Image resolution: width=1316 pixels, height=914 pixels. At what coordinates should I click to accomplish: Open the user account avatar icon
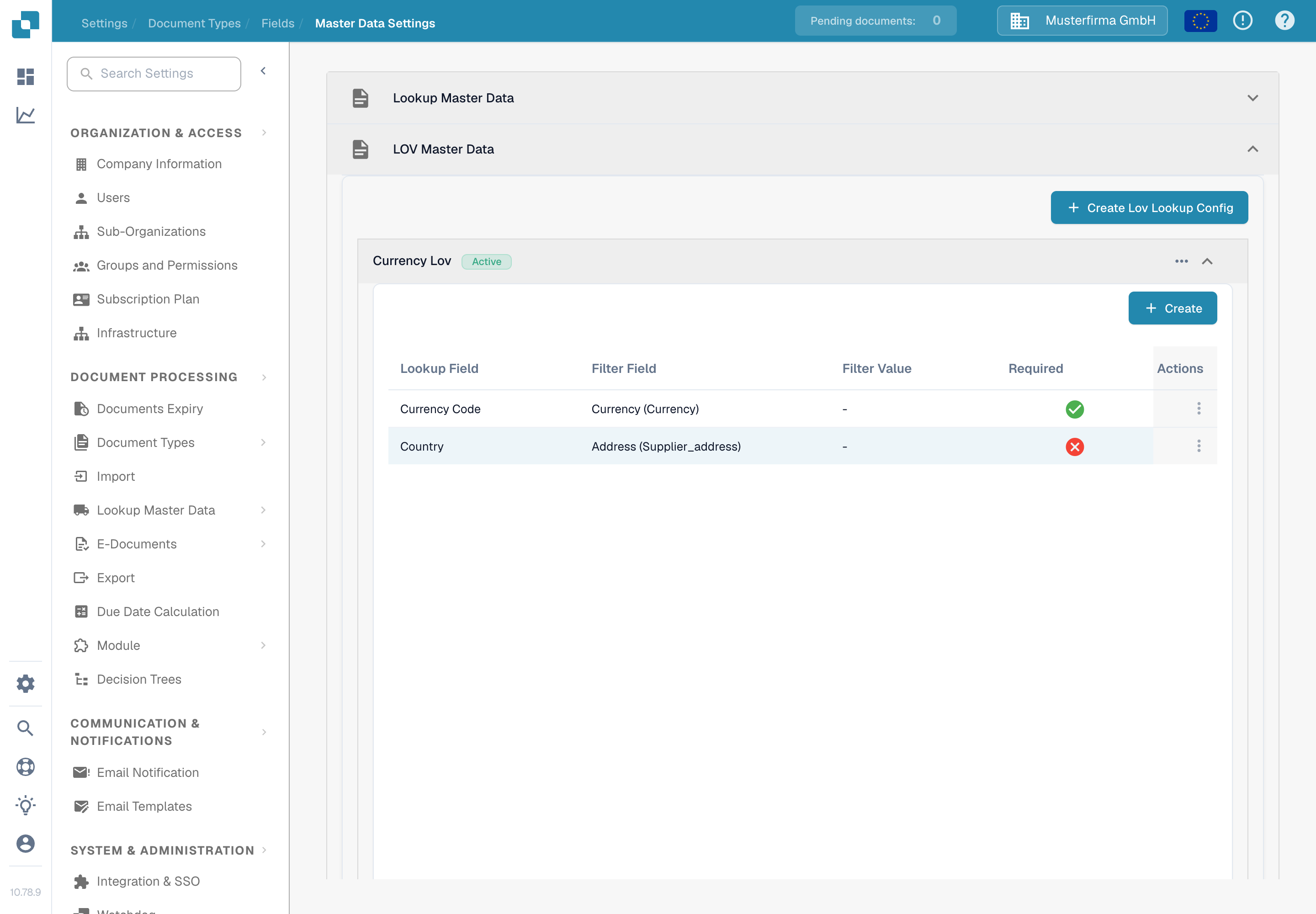[x=25, y=844]
